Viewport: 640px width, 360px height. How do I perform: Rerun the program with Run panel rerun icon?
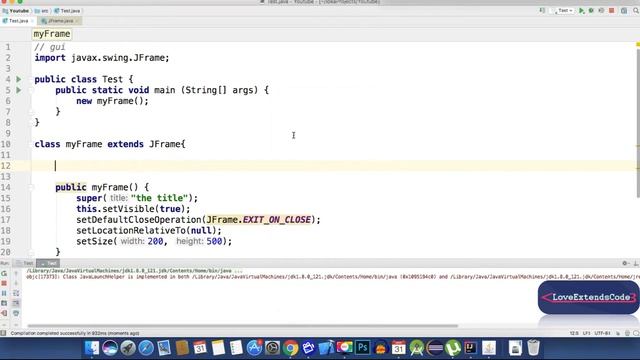(4, 273)
